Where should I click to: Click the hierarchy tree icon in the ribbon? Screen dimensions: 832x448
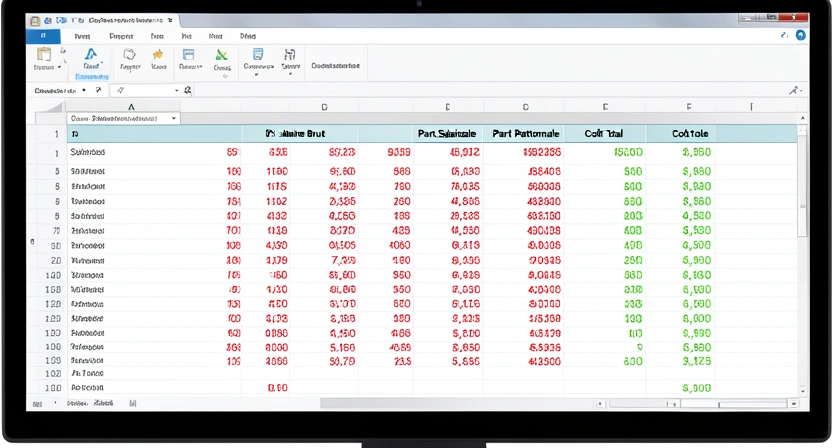tap(290, 54)
